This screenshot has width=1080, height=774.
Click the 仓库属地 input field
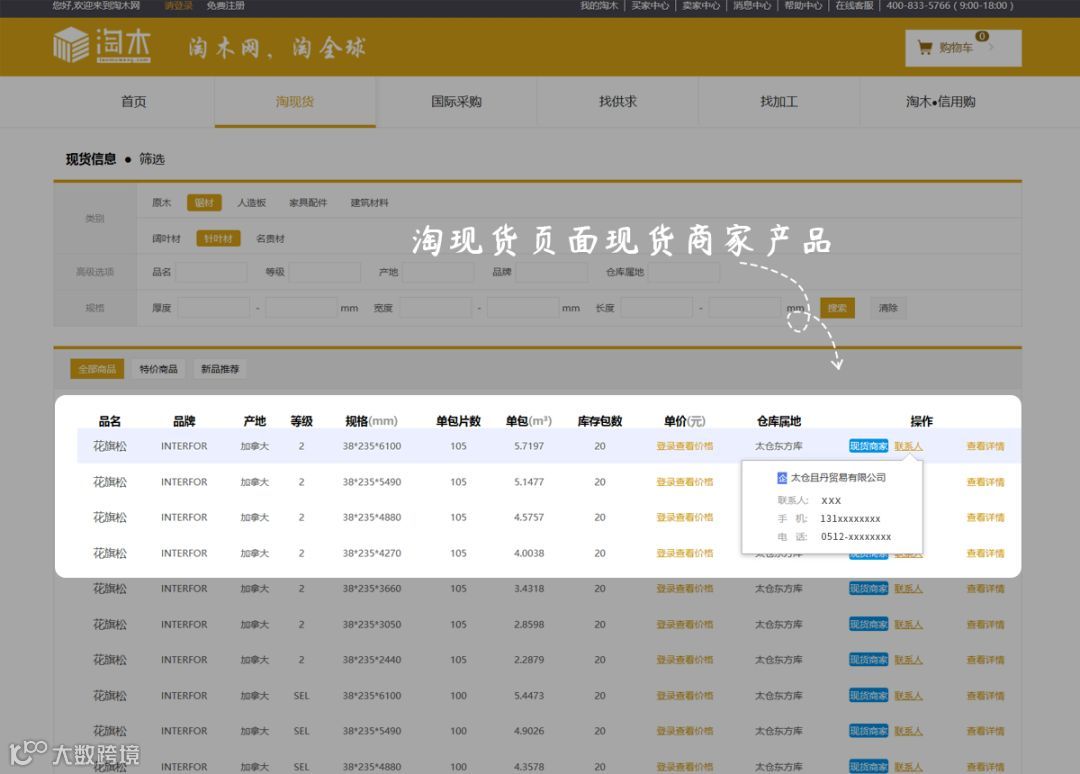[x=684, y=272]
